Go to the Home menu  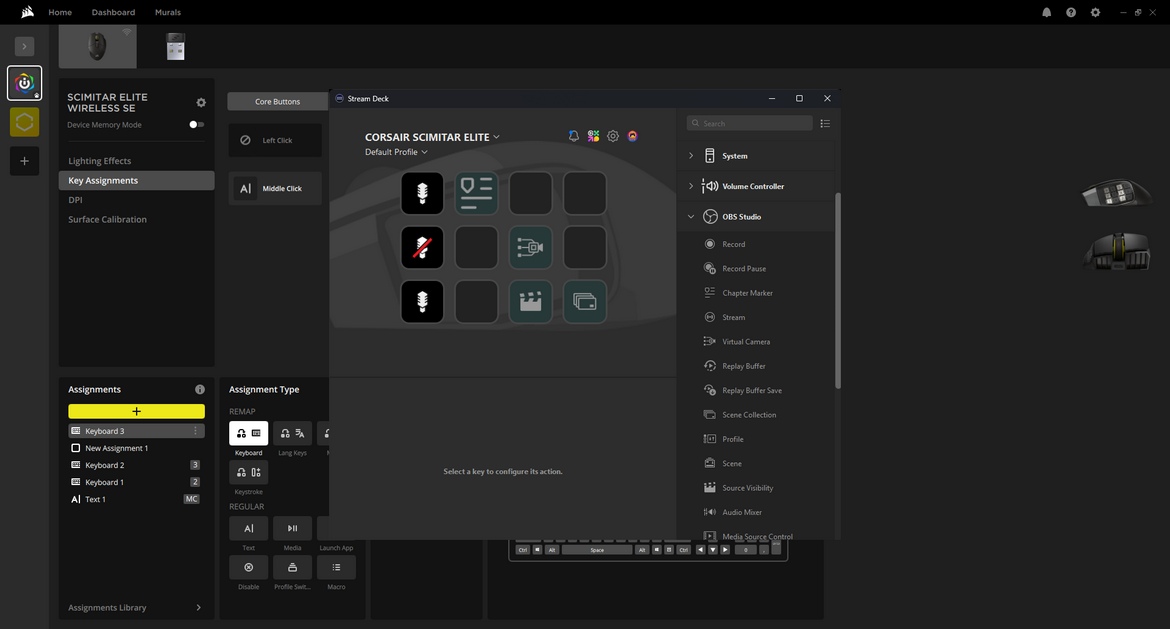[60, 12]
